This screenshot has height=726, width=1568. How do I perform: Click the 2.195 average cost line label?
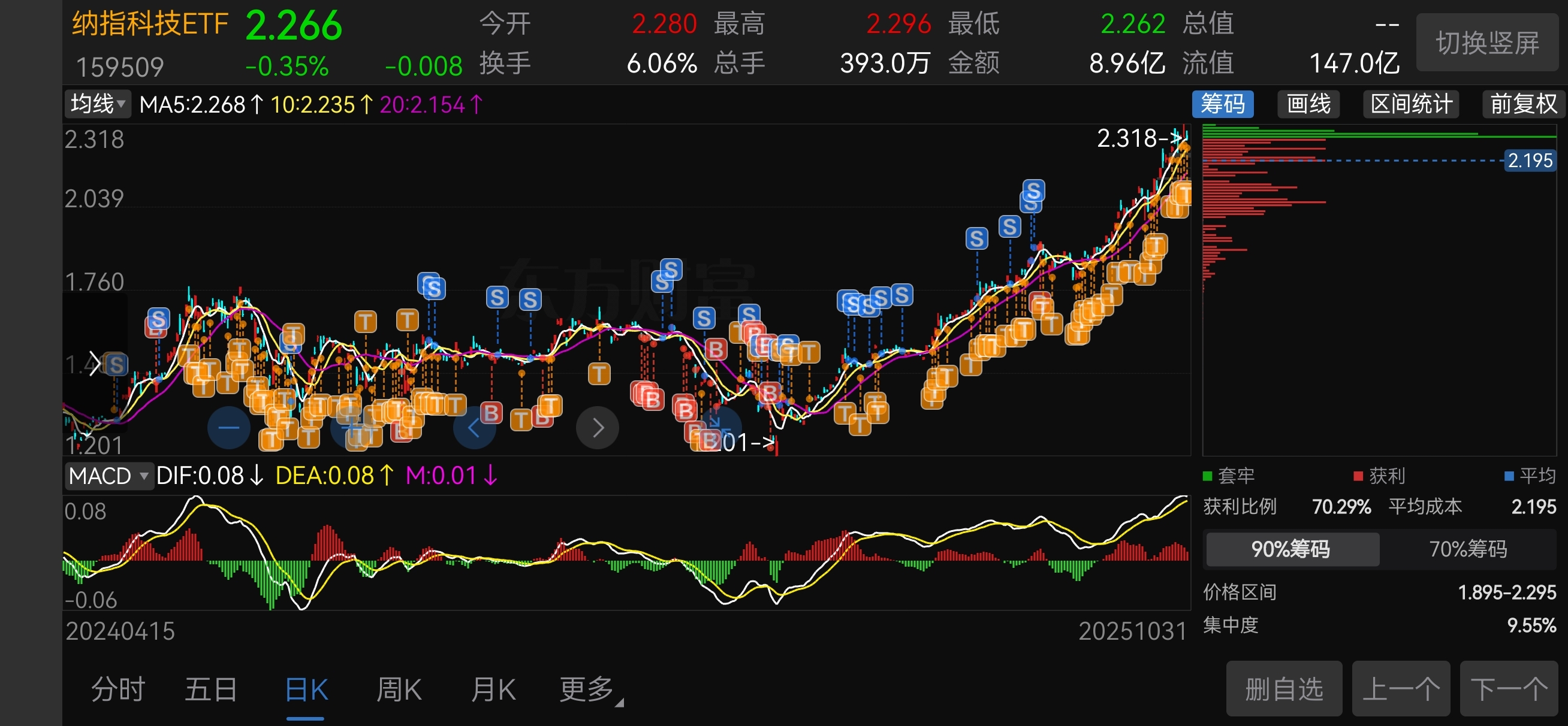coord(1530,161)
